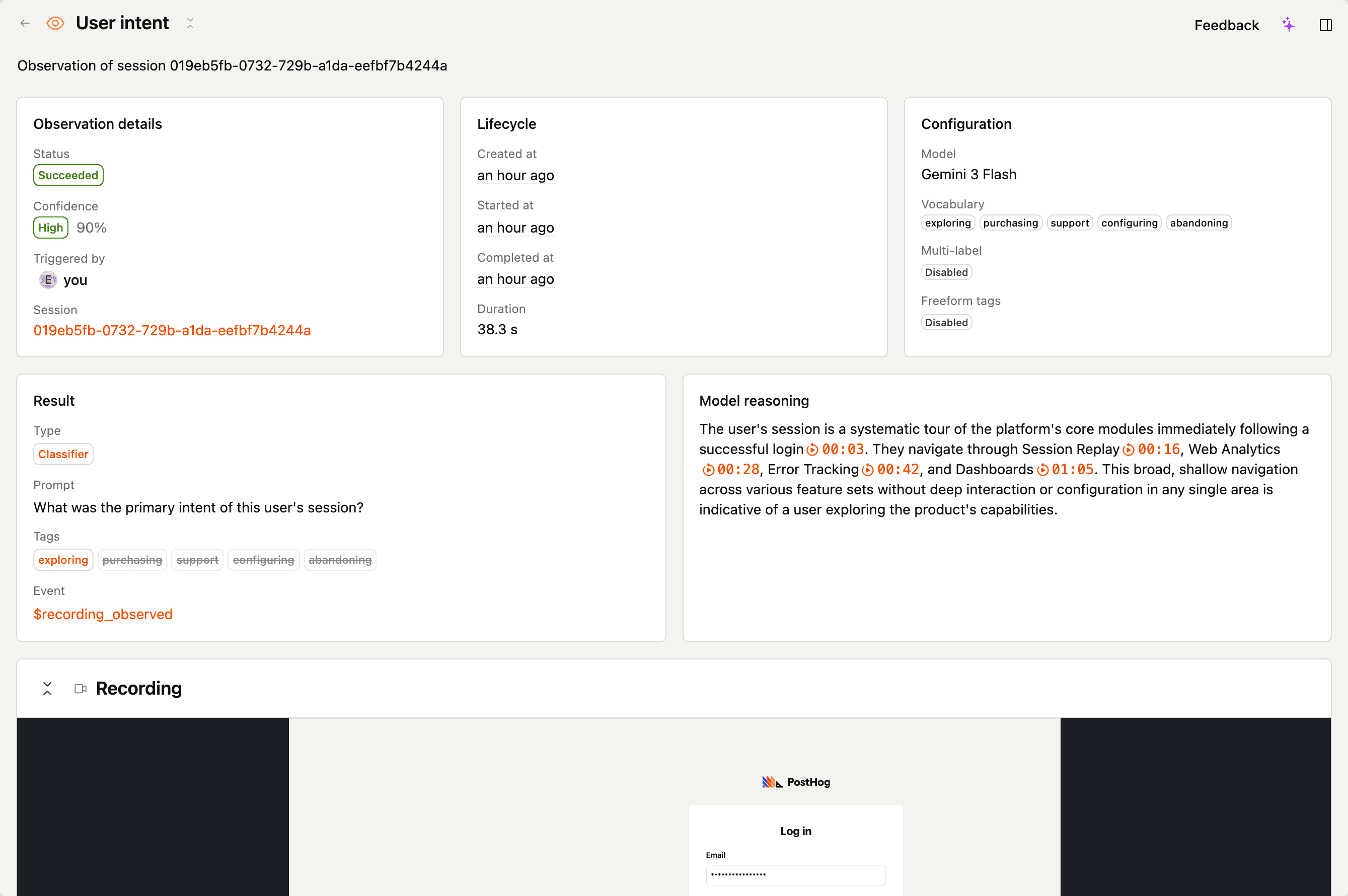The image size is (1348, 896).
Task: Click the video camera icon beside Recording
Action: tap(81, 689)
